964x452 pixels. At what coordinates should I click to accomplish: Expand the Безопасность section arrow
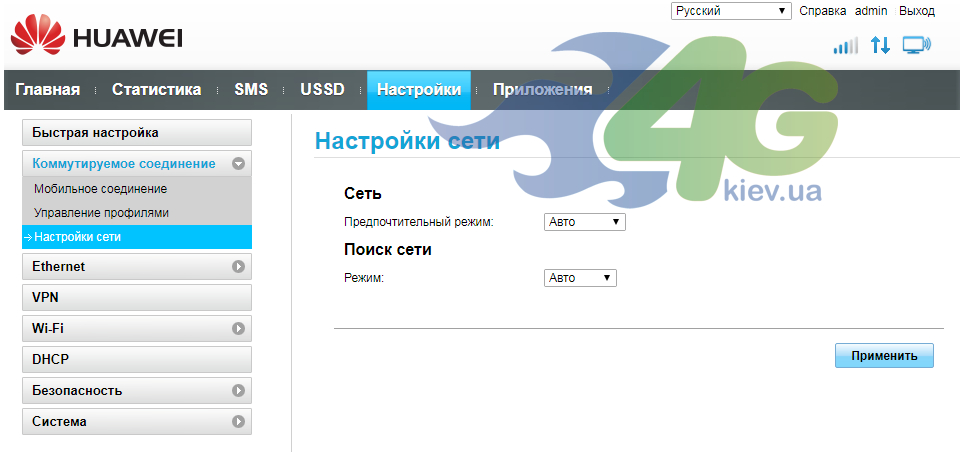tap(238, 391)
